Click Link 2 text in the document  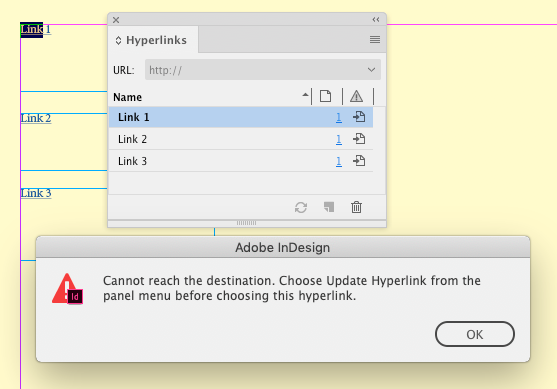pos(36,118)
